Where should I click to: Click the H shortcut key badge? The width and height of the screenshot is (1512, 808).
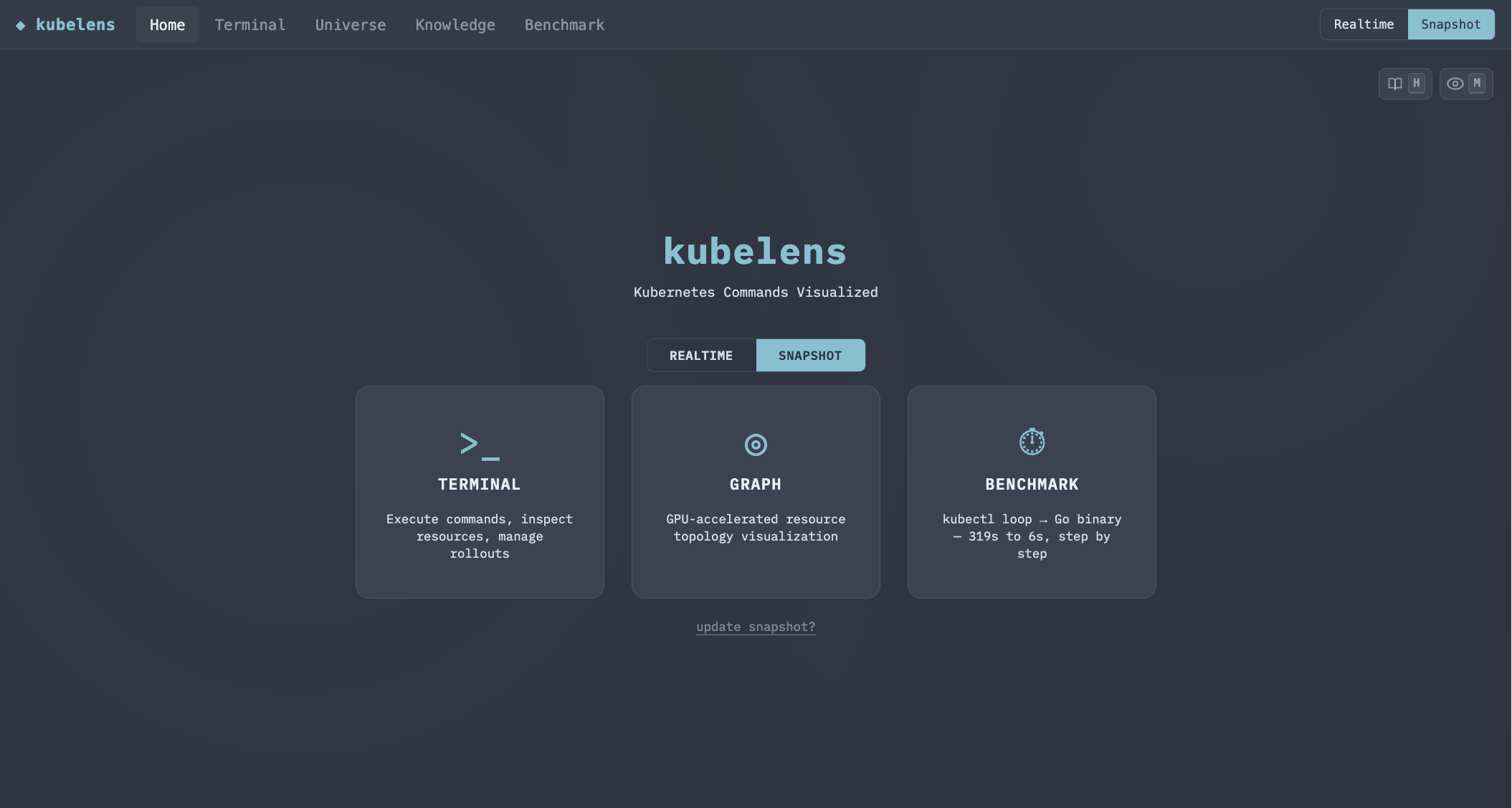coord(1416,83)
